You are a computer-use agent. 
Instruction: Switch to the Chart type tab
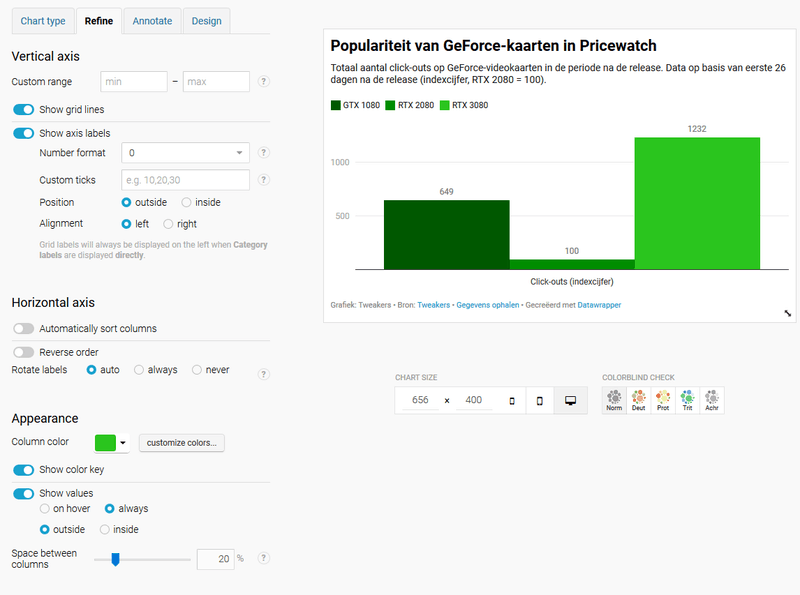coord(43,21)
